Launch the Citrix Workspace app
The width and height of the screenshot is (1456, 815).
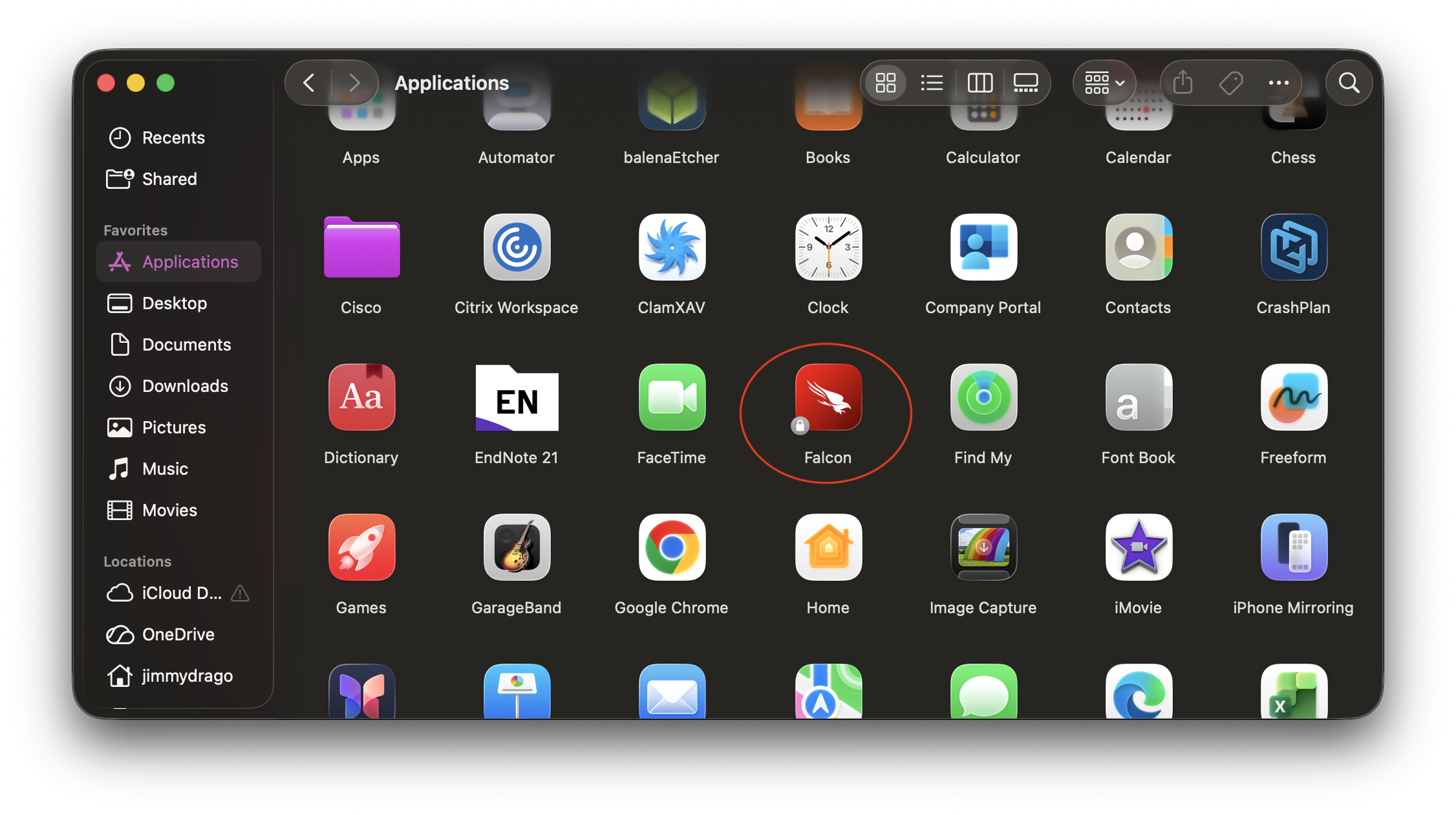pos(517,247)
